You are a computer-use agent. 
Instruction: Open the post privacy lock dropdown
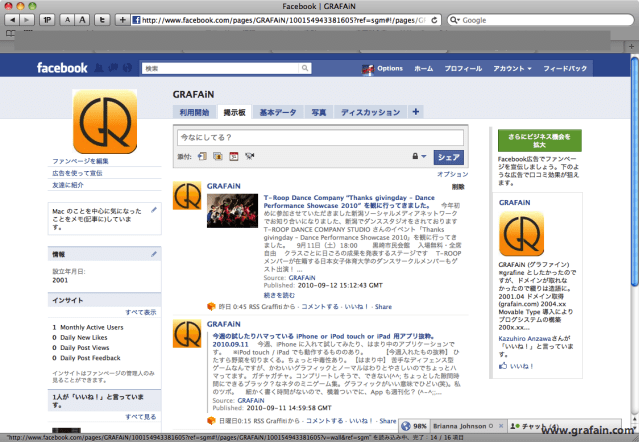419,156
